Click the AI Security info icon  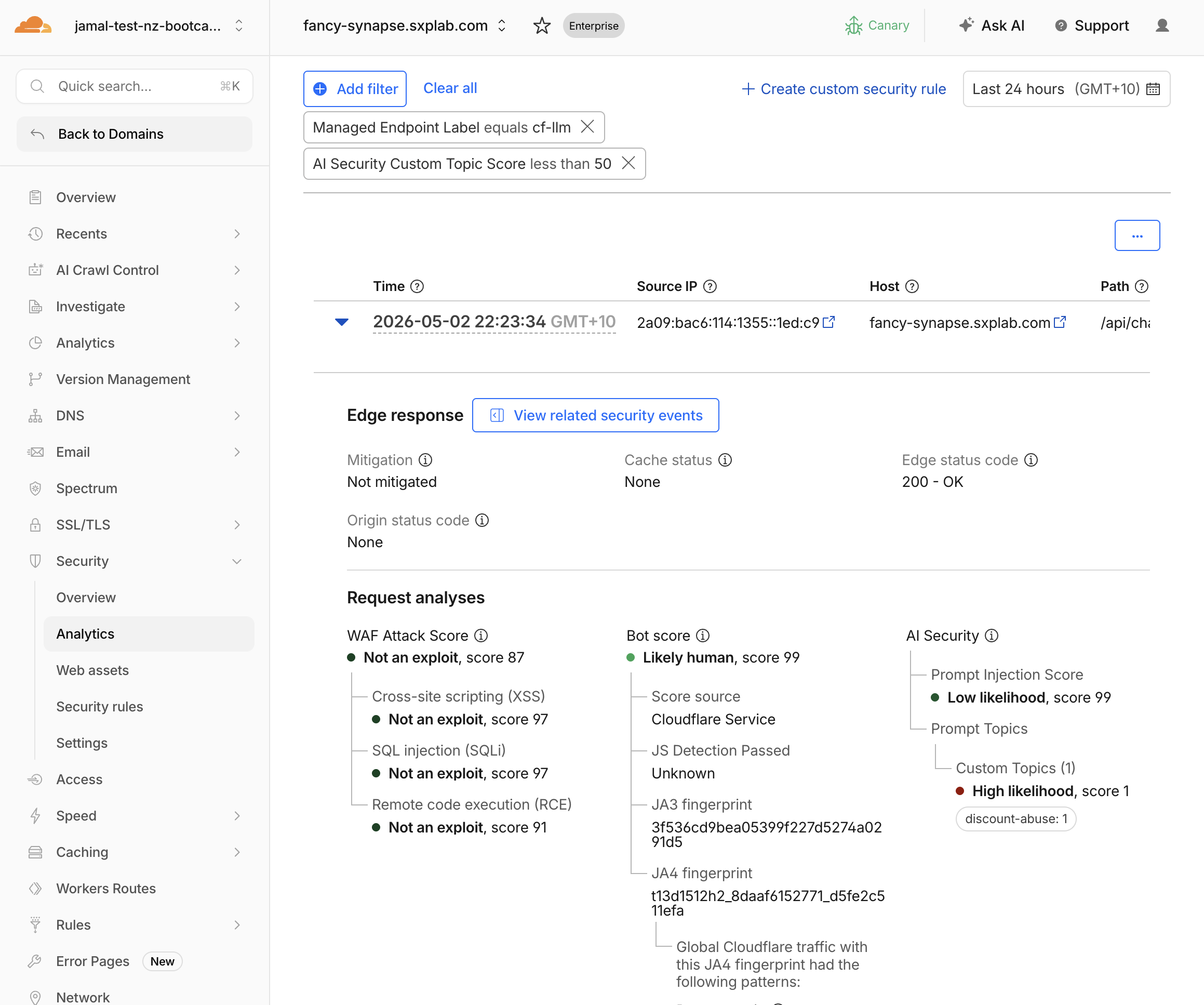(x=991, y=636)
